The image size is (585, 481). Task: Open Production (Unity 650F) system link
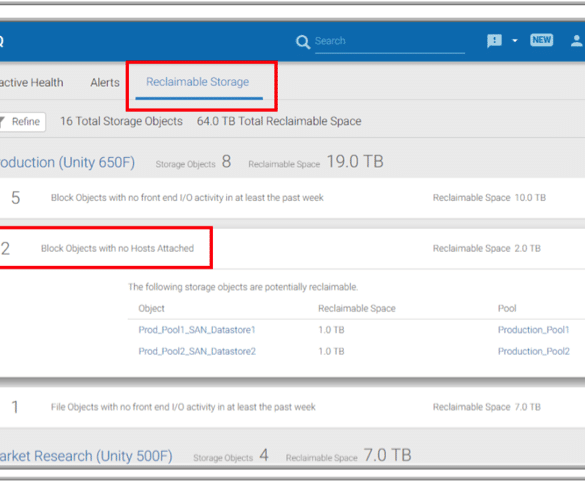(x=67, y=163)
